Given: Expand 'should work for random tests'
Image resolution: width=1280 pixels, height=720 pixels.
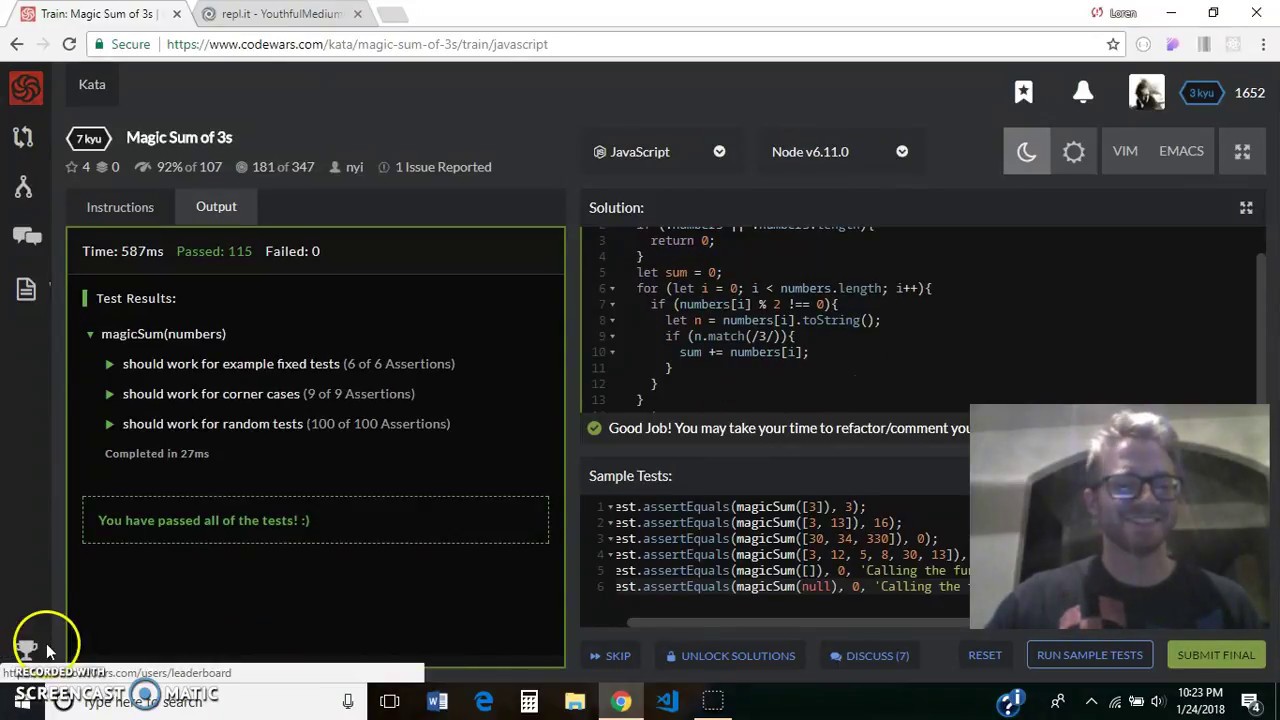Looking at the screenshot, I should click(109, 424).
